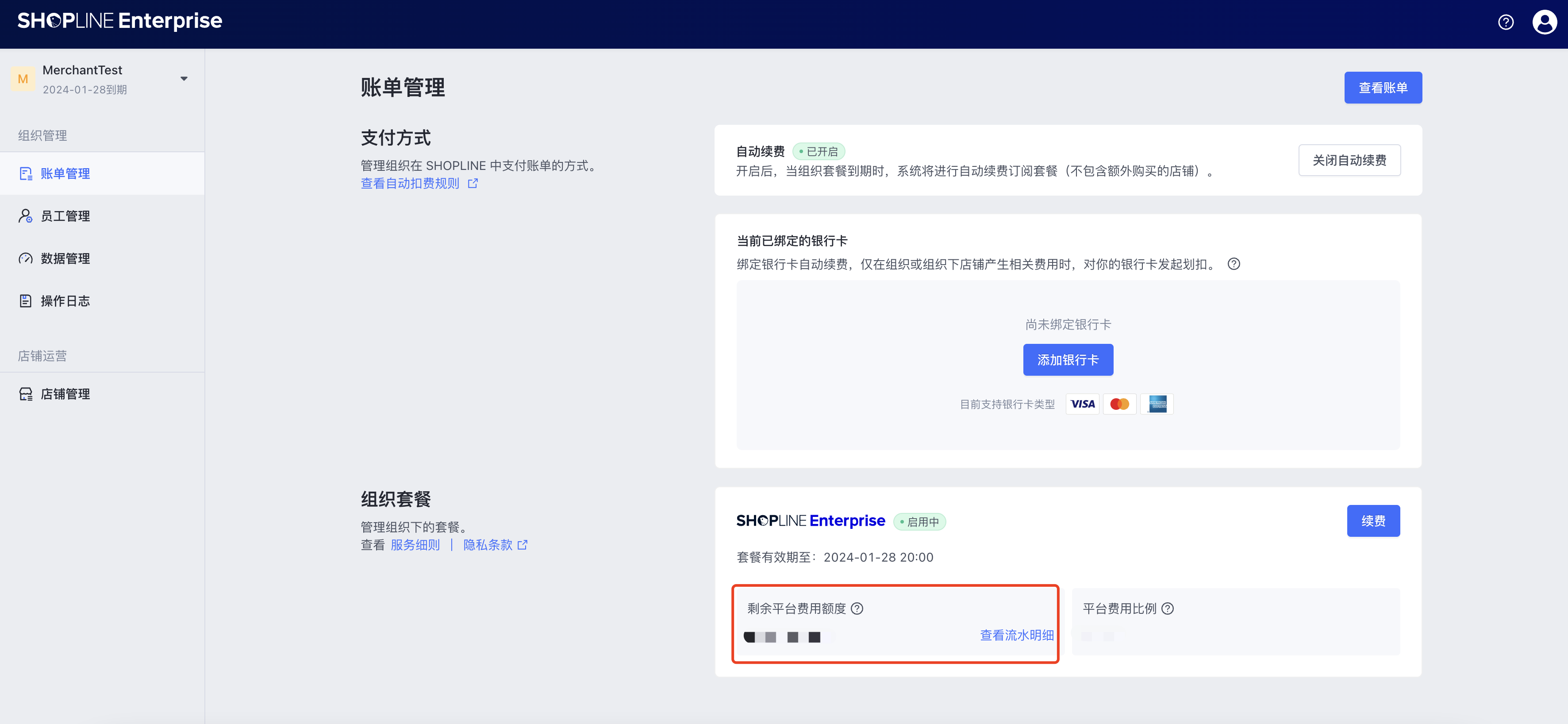Screen dimensions: 1568x724
Task: Click the 操作日志 log icon in sidebar
Action: [x=26, y=301]
